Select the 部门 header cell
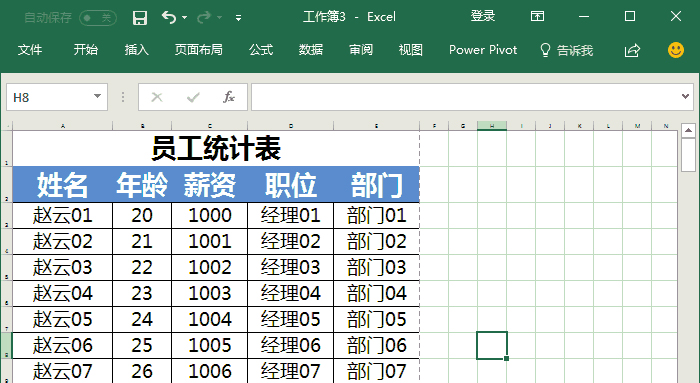The width and height of the screenshot is (700, 383). pyautogui.click(x=377, y=184)
